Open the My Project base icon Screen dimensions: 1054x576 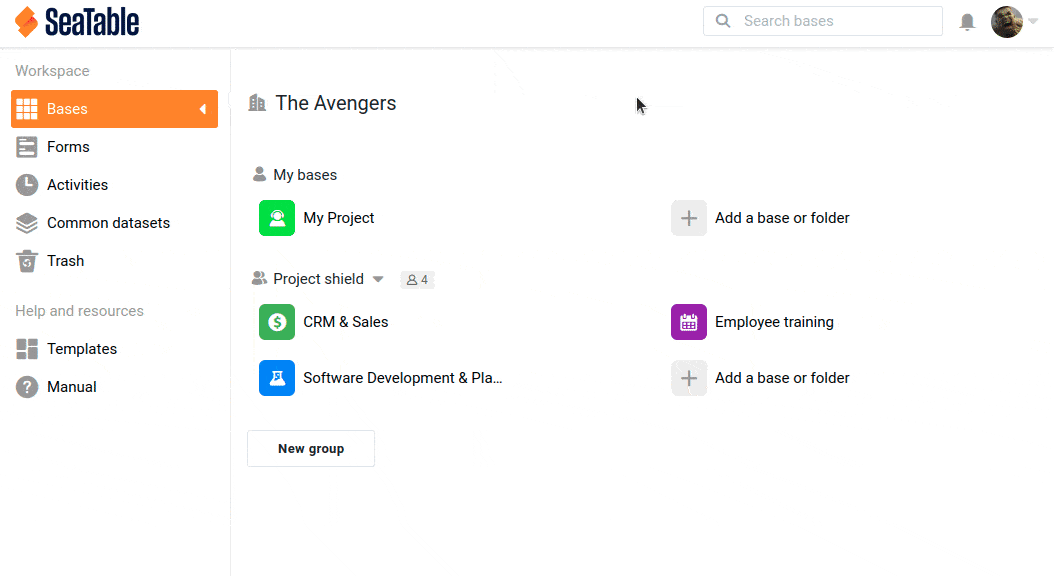tap(277, 218)
